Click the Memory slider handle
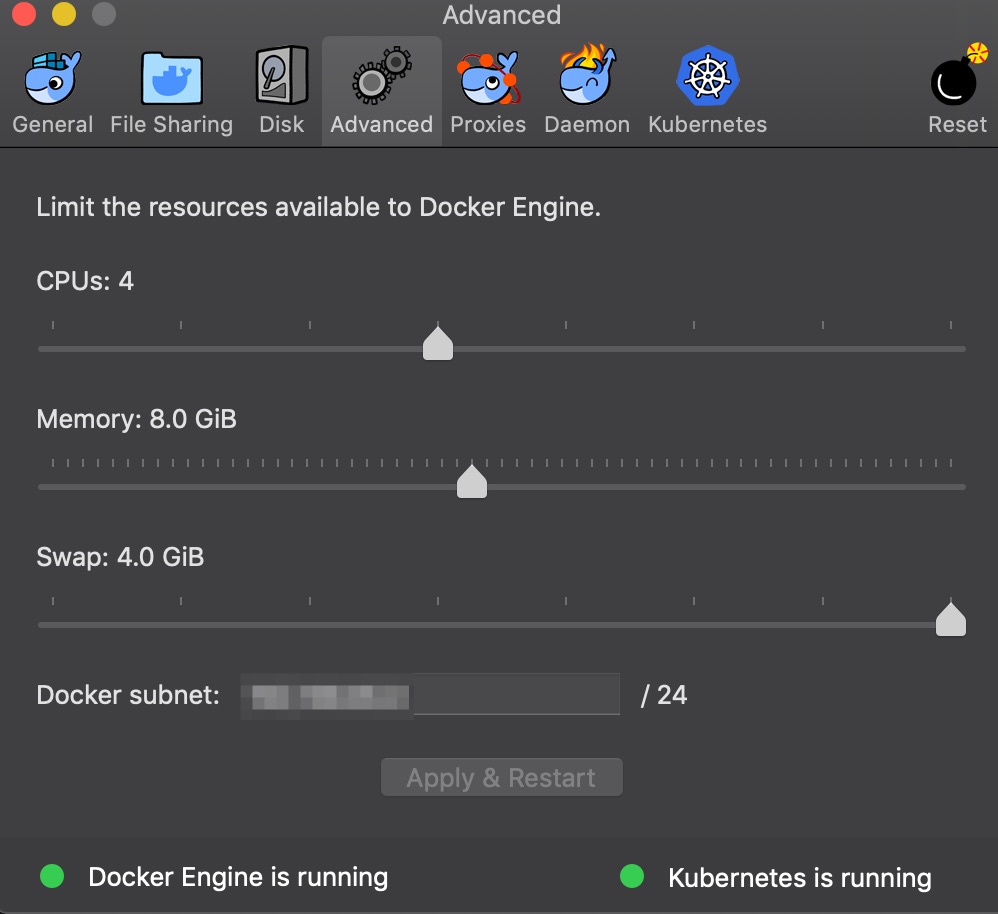Viewport: 998px width, 914px height. [x=471, y=481]
